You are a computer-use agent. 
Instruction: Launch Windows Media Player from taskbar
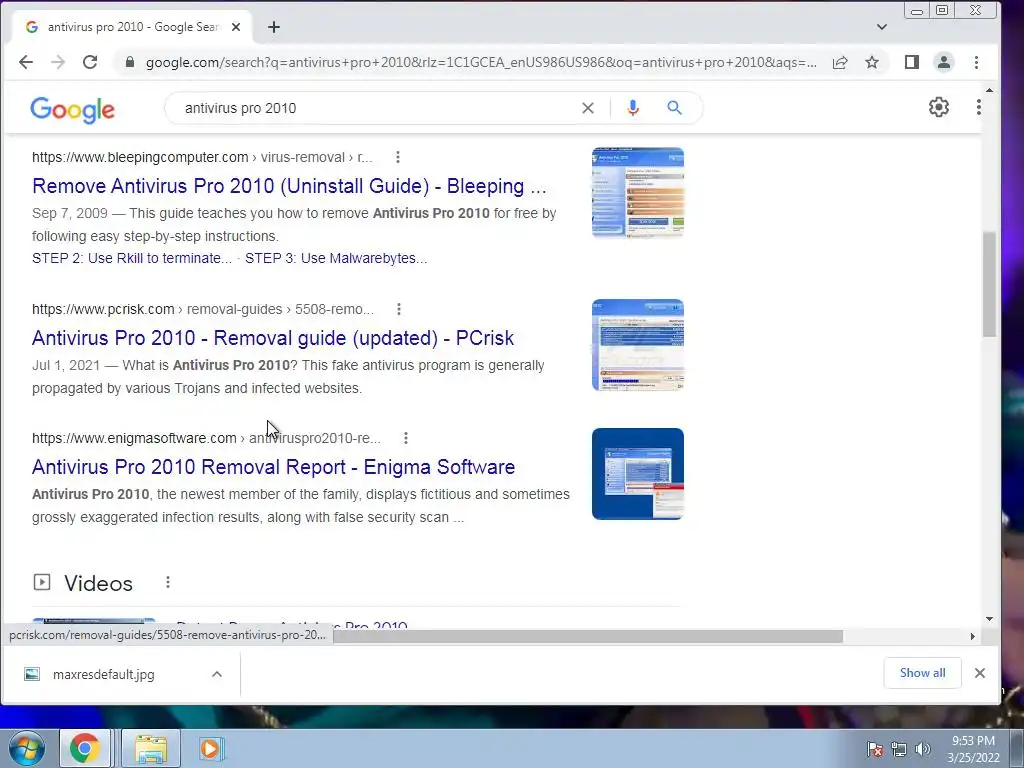(211, 748)
